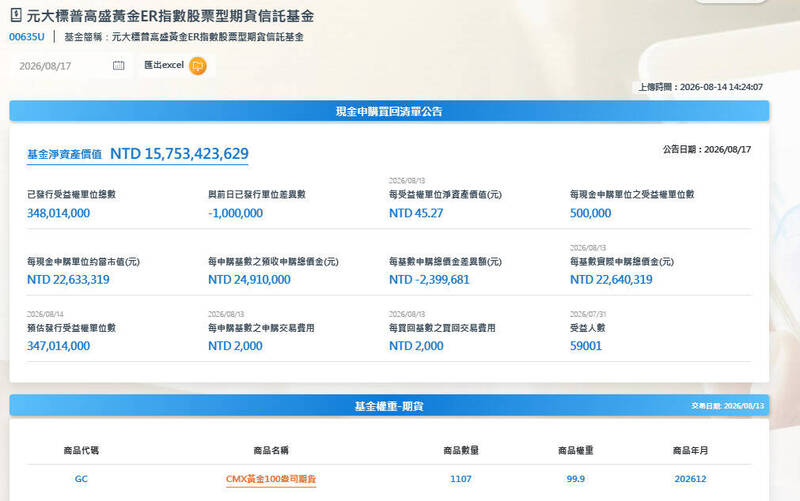
Task: Click the 受益人數 label
Action: [x=587, y=328]
